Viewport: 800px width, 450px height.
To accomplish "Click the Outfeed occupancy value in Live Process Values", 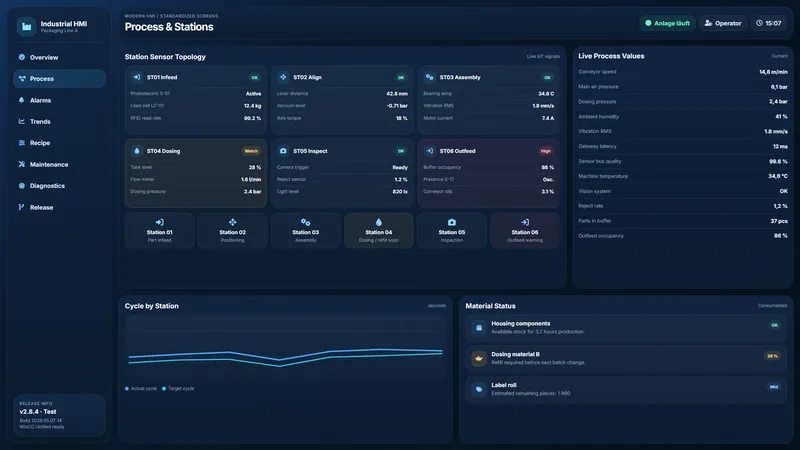I will [781, 236].
